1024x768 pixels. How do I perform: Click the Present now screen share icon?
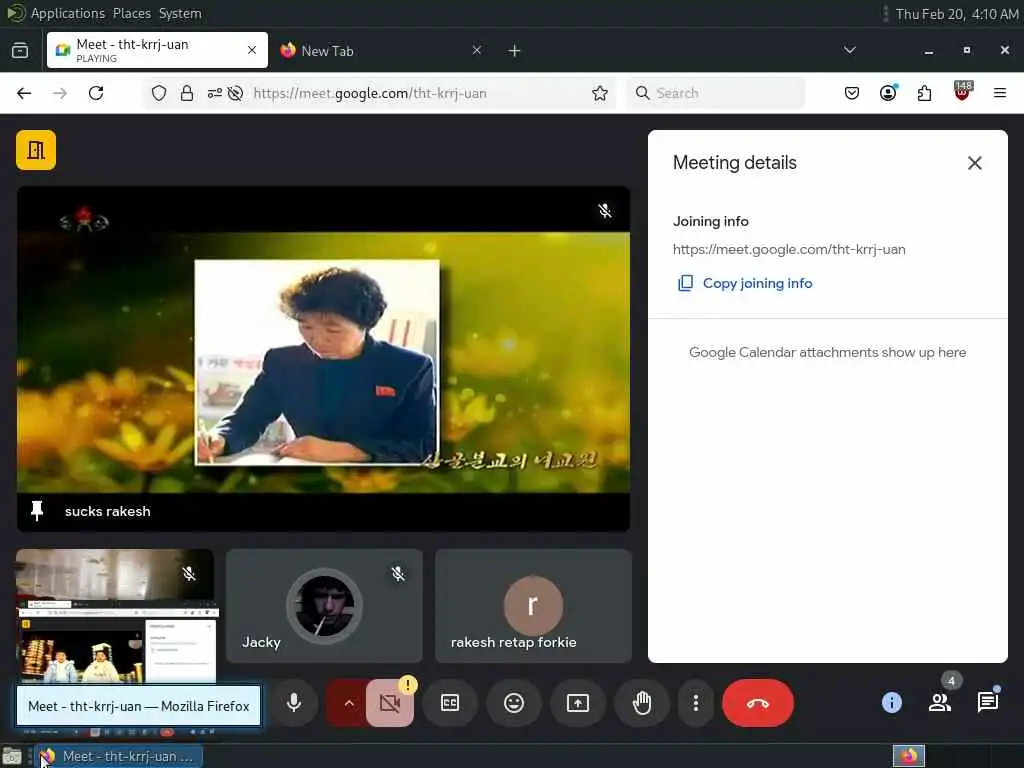578,703
